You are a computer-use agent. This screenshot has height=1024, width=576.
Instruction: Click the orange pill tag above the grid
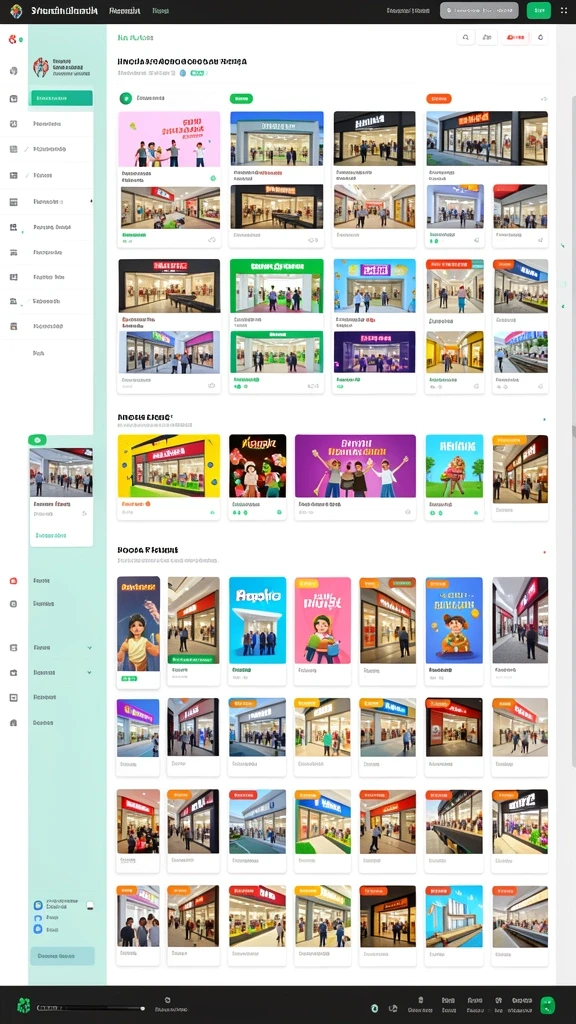tap(439, 99)
